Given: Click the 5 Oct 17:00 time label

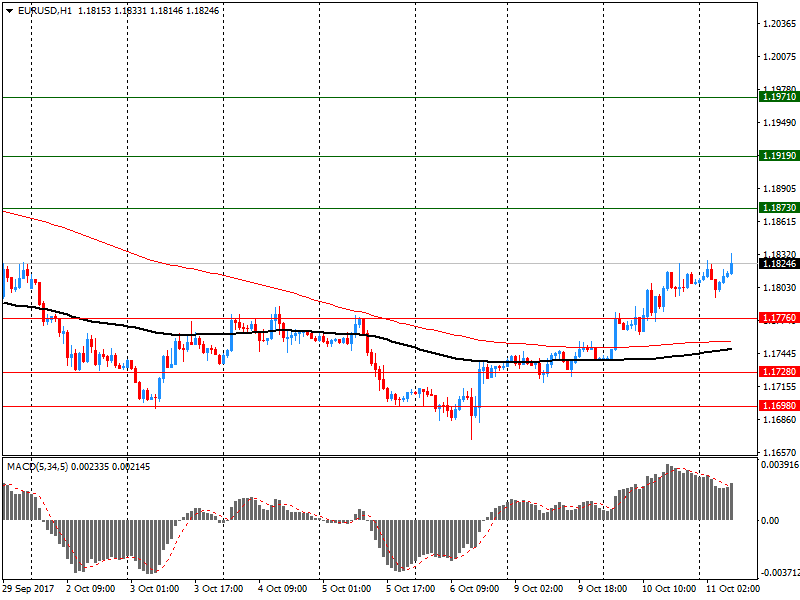Looking at the screenshot, I should 411,589.
